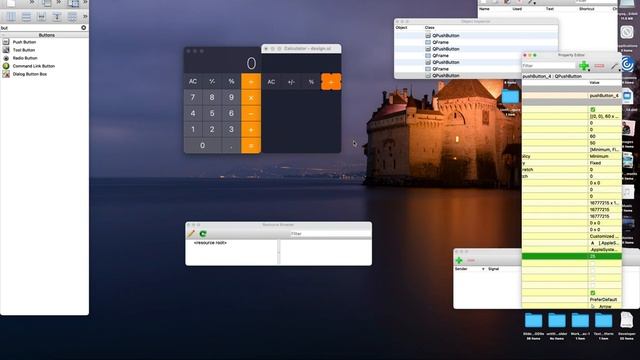Click red minus in Signal/Slot editor
This screenshot has height=360, width=640.
tap(471, 260)
